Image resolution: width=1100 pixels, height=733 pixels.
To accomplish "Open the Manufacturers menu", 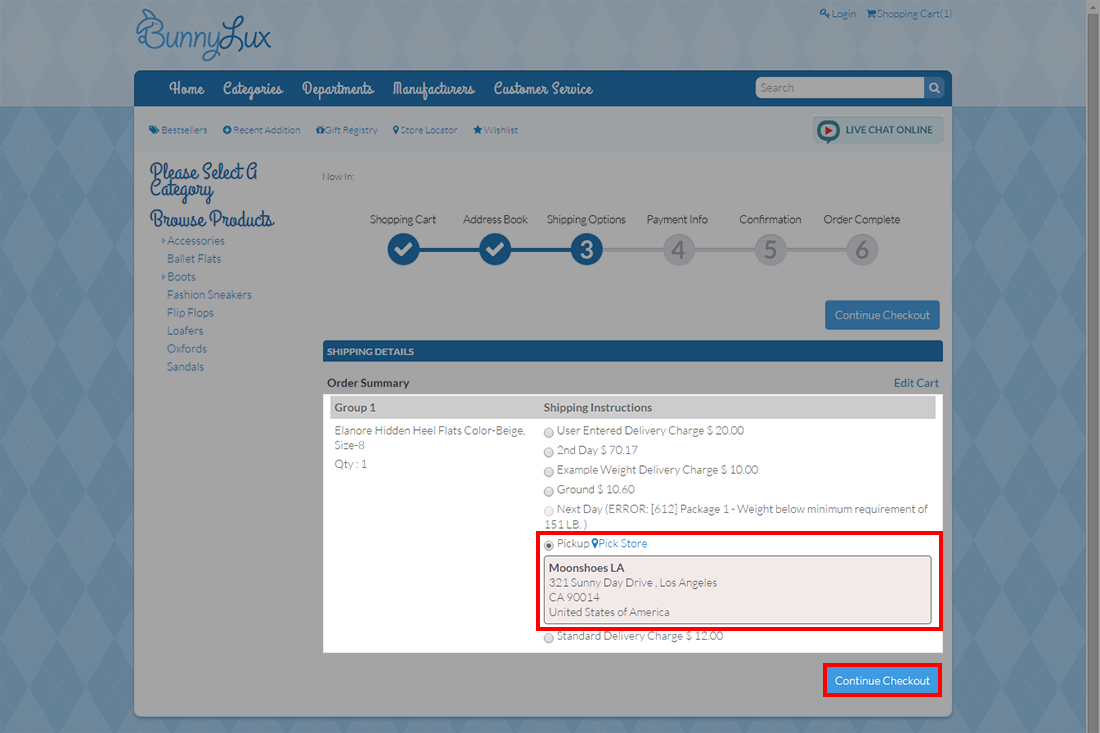I will [x=434, y=89].
